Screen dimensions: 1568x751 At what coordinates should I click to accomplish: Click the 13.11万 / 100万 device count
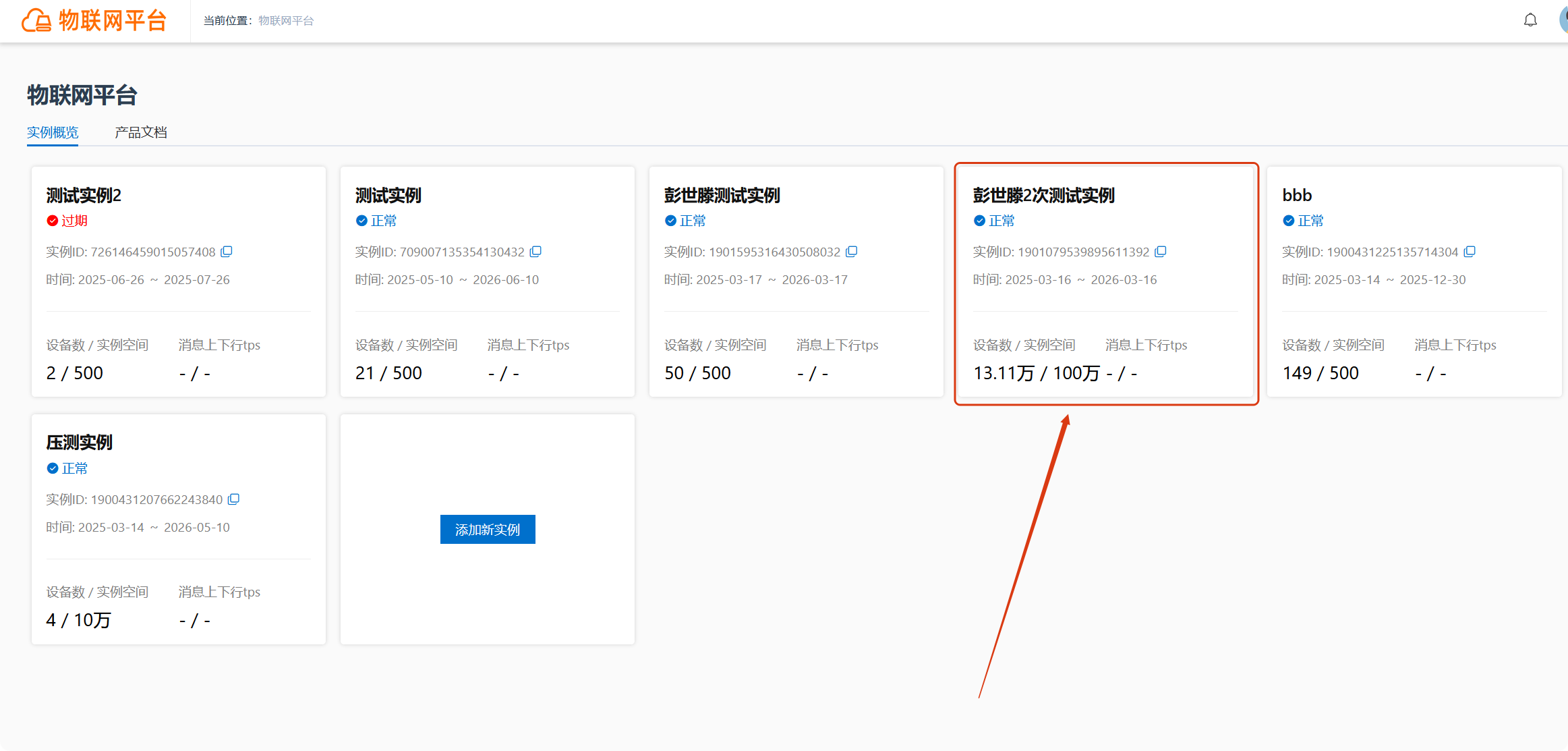pyautogui.click(x=1037, y=373)
